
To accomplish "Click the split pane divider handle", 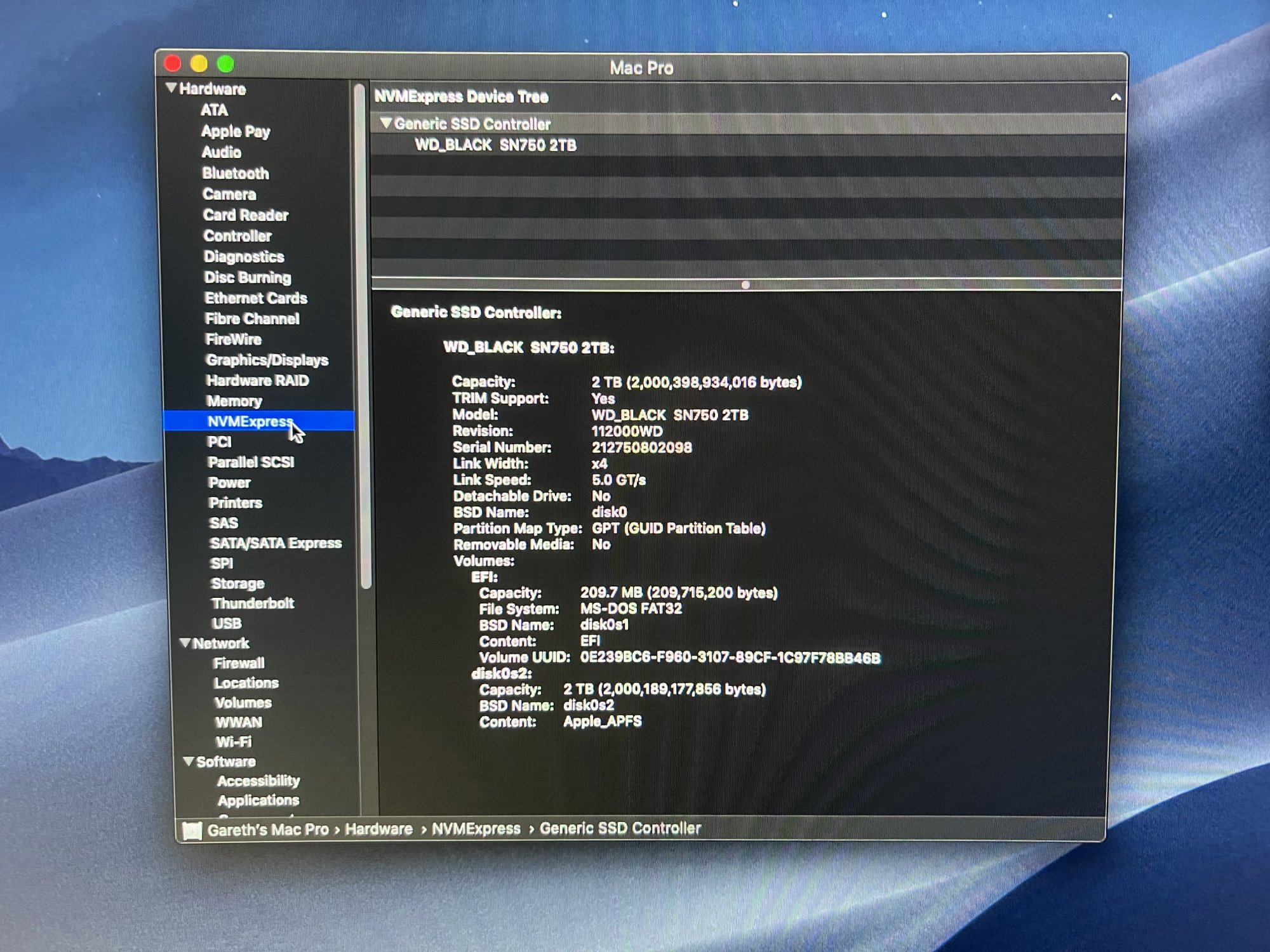I will (x=745, y=285).
